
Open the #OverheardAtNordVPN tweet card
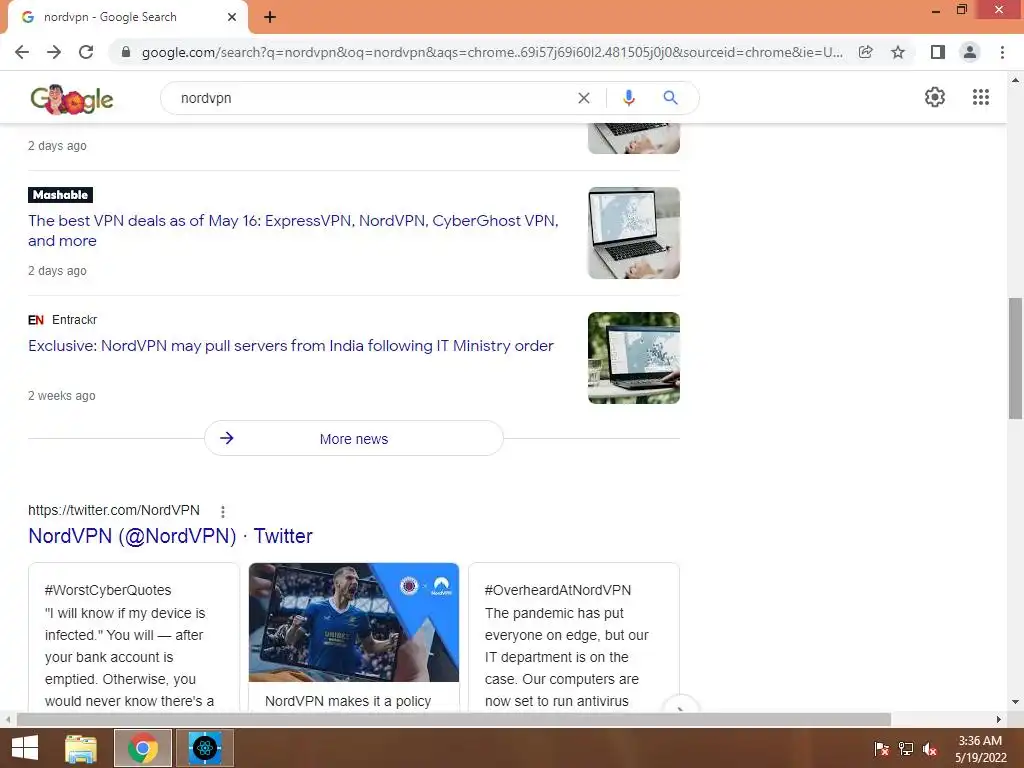(x=574, y=637)
